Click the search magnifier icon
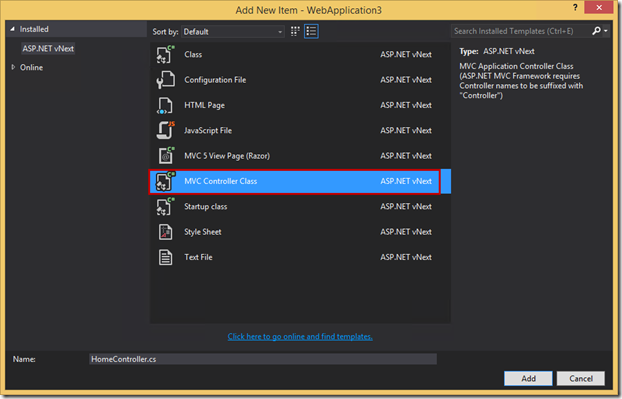622x399 pixels. (596, 31)
